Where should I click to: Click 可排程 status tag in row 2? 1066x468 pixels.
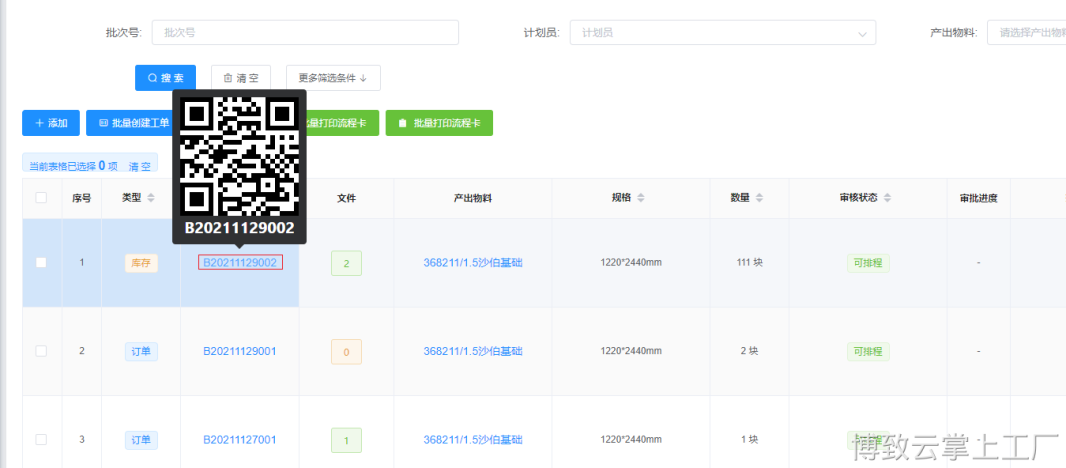click(x=868, y=352)
